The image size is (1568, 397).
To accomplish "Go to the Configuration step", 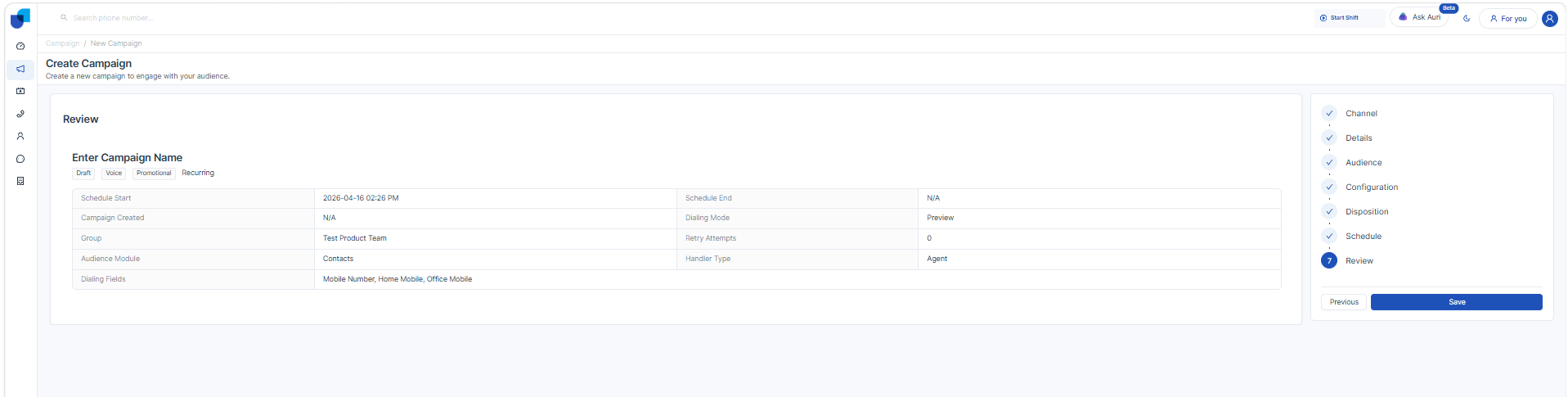I will pyautogui.click(x=1372, y=187).
